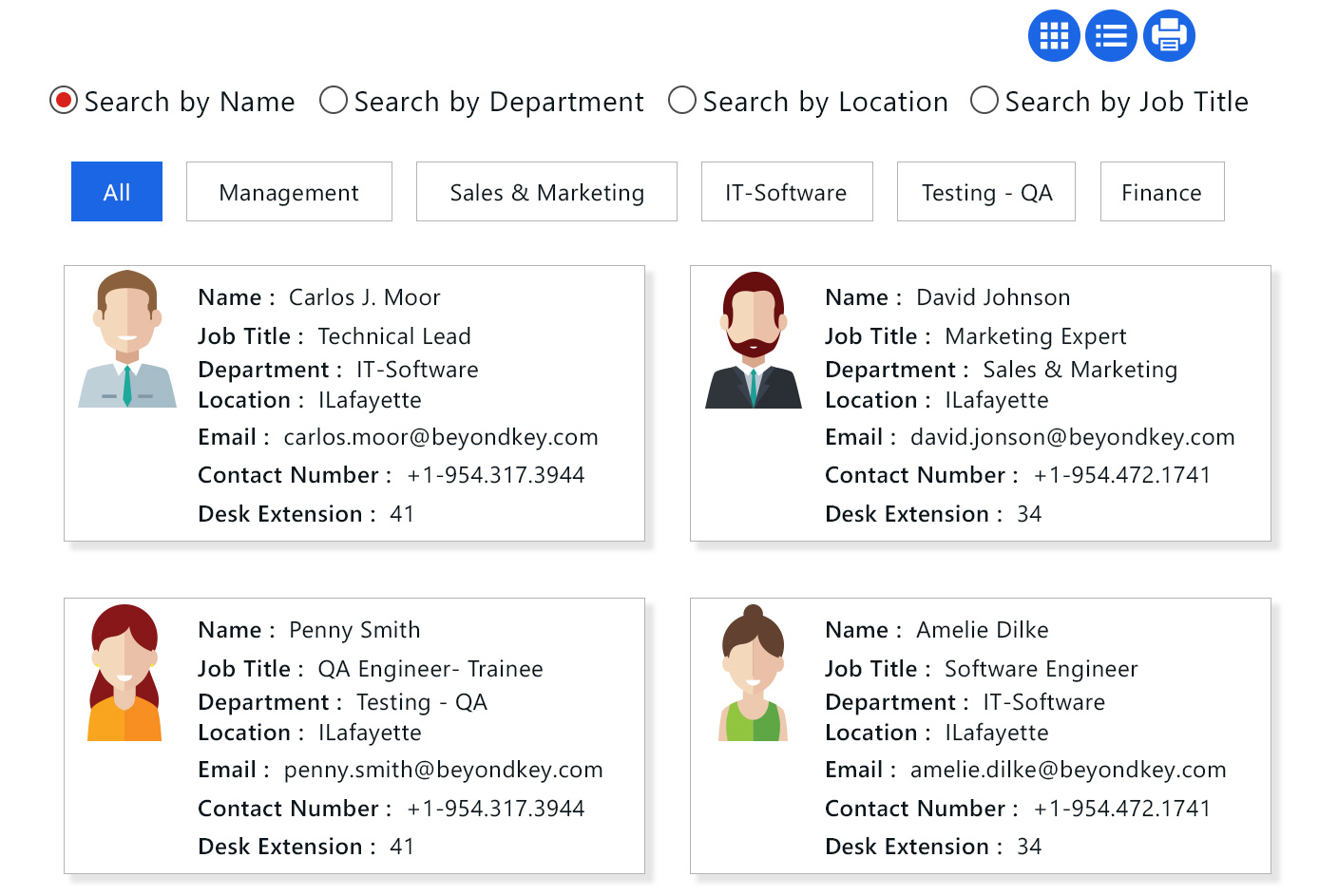Open Penny Smith's profile avatar
Image resolution: width=1338 pixels, height=896 pixels.
pyautogui.click(x=124, y=673)
